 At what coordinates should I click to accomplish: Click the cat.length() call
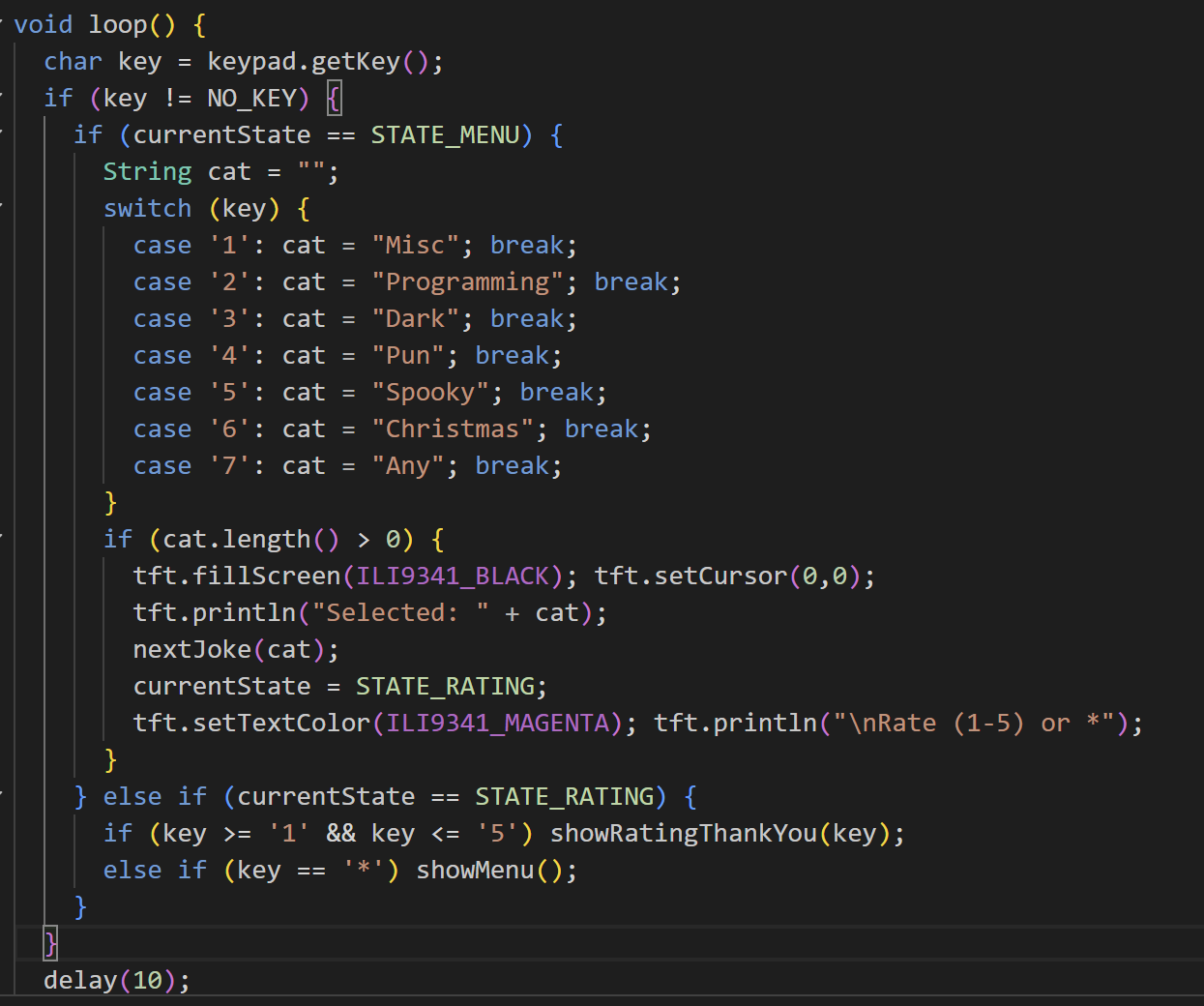[x=251, y=539]
